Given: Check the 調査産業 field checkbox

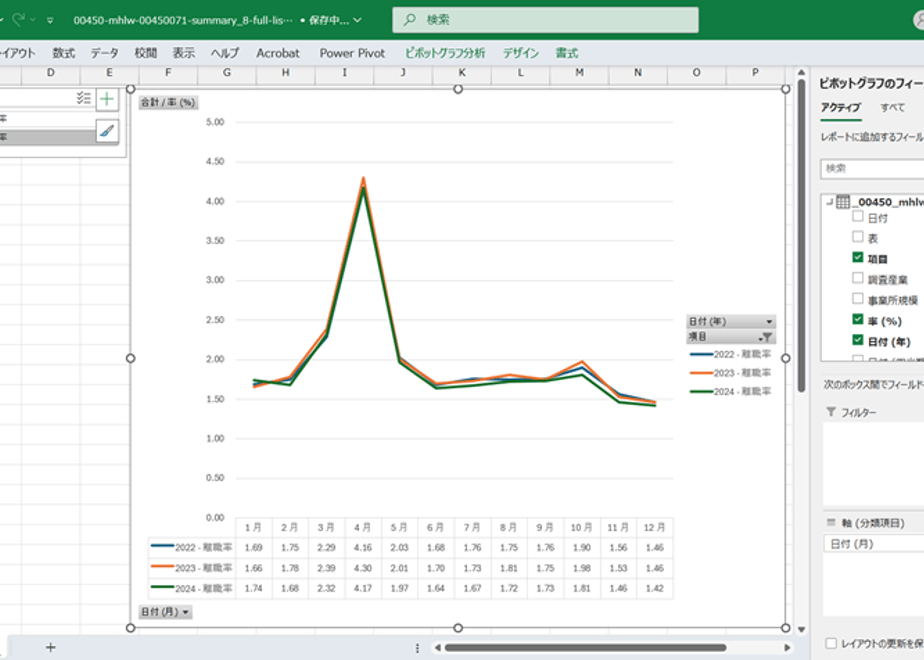Looking at the screenshot, I should (858, 278).
